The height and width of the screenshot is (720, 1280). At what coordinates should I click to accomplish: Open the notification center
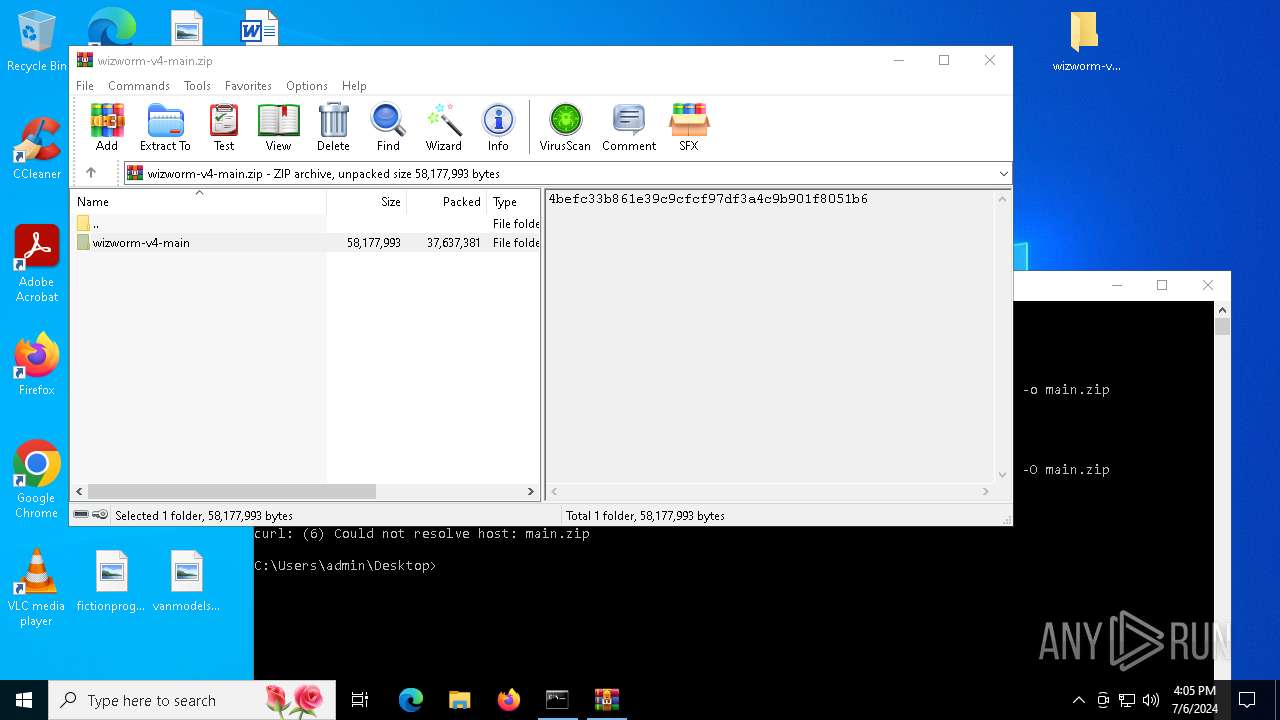pos(1247,700)
